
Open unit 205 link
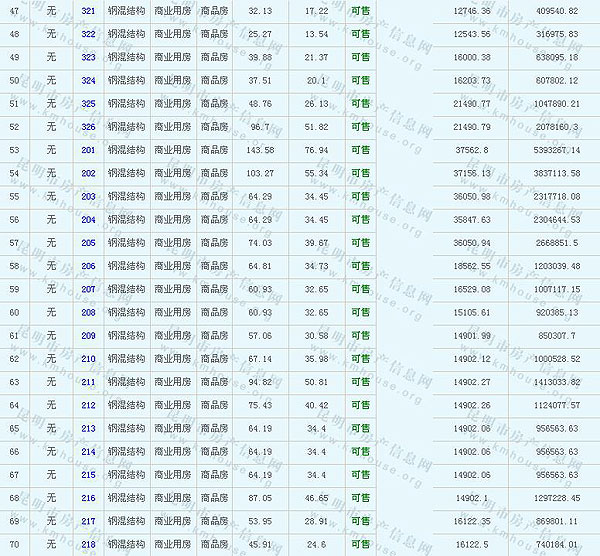(x=88, y=243)
